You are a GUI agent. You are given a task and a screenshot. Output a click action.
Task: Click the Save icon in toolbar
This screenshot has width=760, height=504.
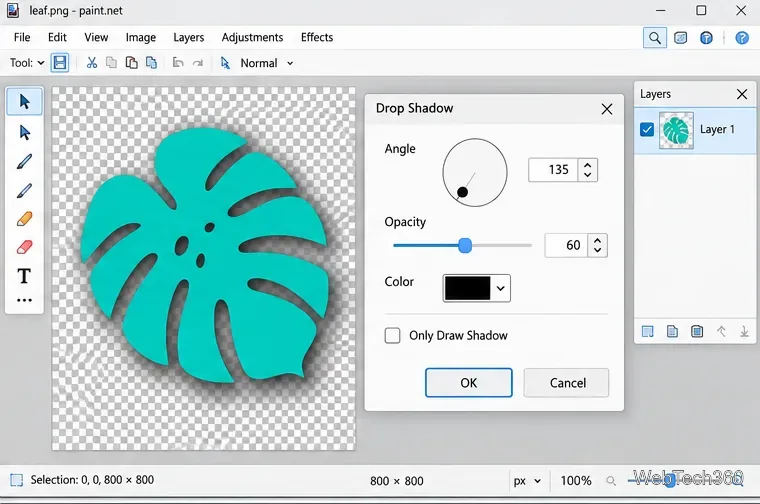coord(60,63)
